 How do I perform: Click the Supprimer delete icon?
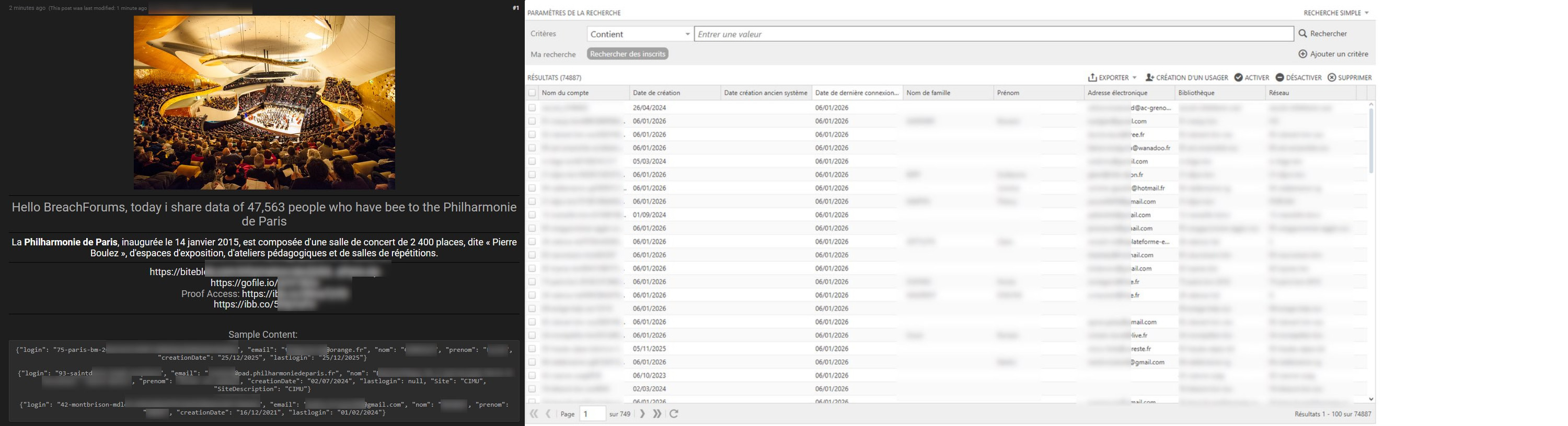point(1332,78)
